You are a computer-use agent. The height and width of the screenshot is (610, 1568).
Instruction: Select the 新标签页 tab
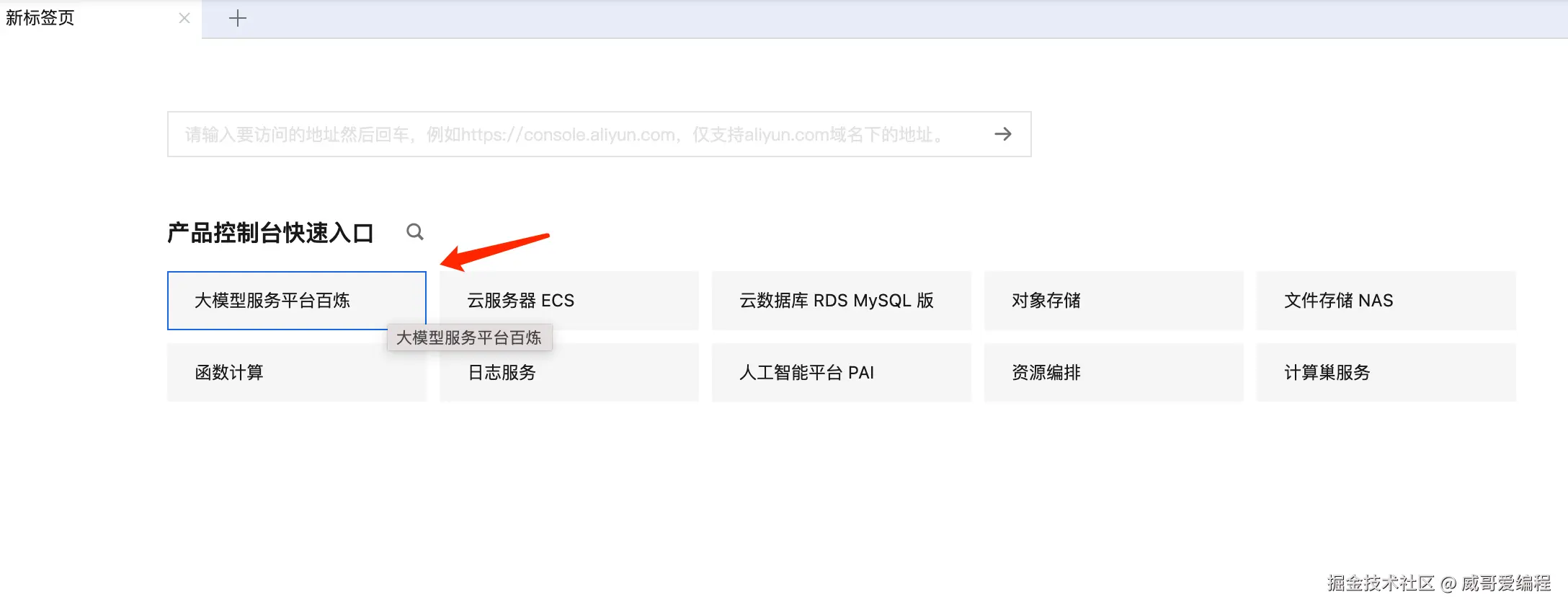coord(99,19)
